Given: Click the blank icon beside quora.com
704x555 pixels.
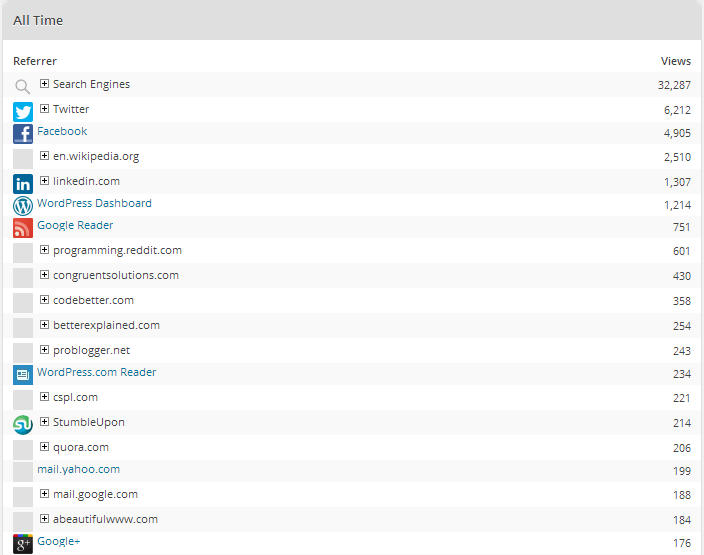Looking at the screenshot, I should [23, 450].
